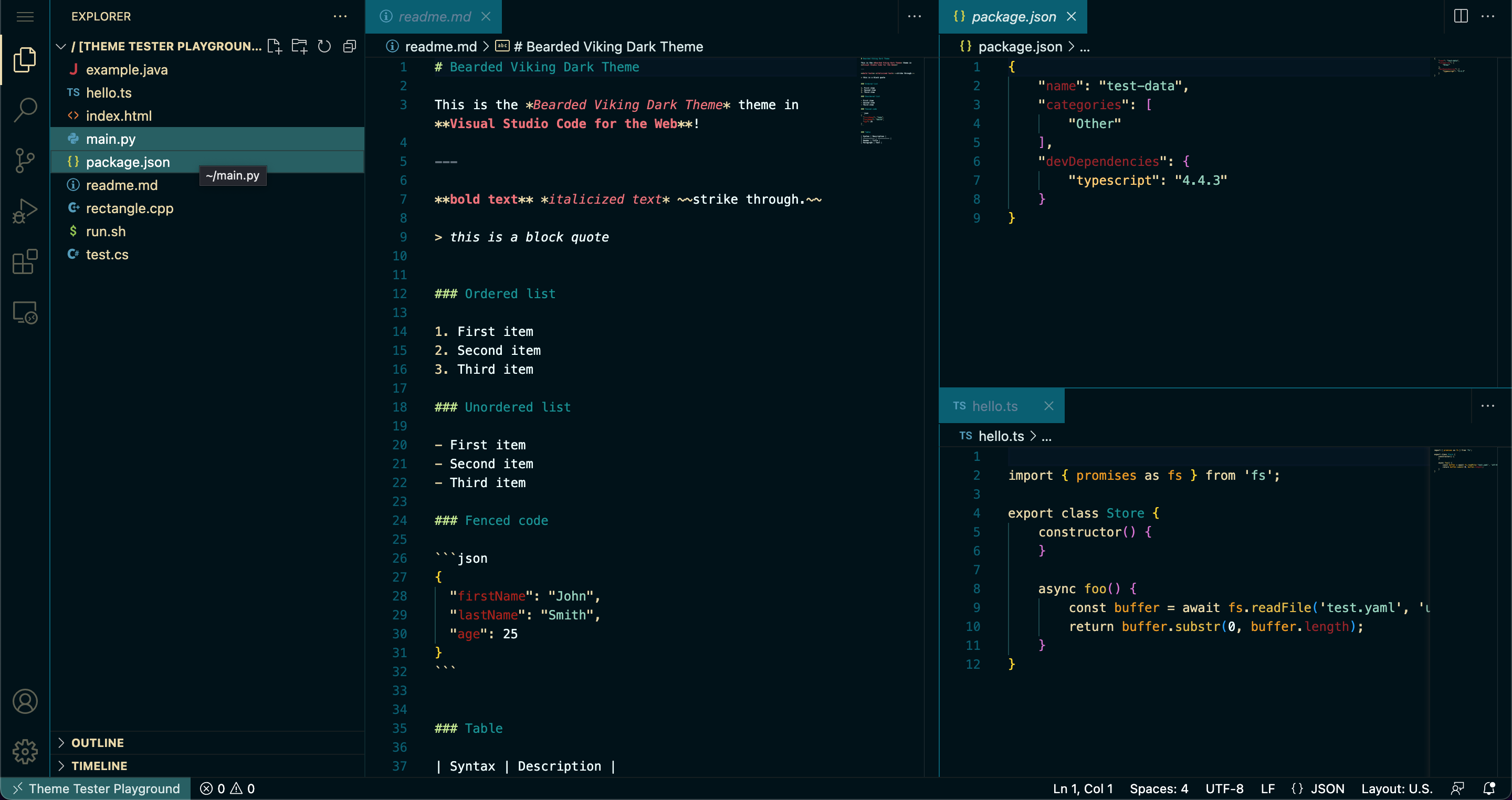
Task: Open the Search view in activity bar
Action: [x=25, y=109]
